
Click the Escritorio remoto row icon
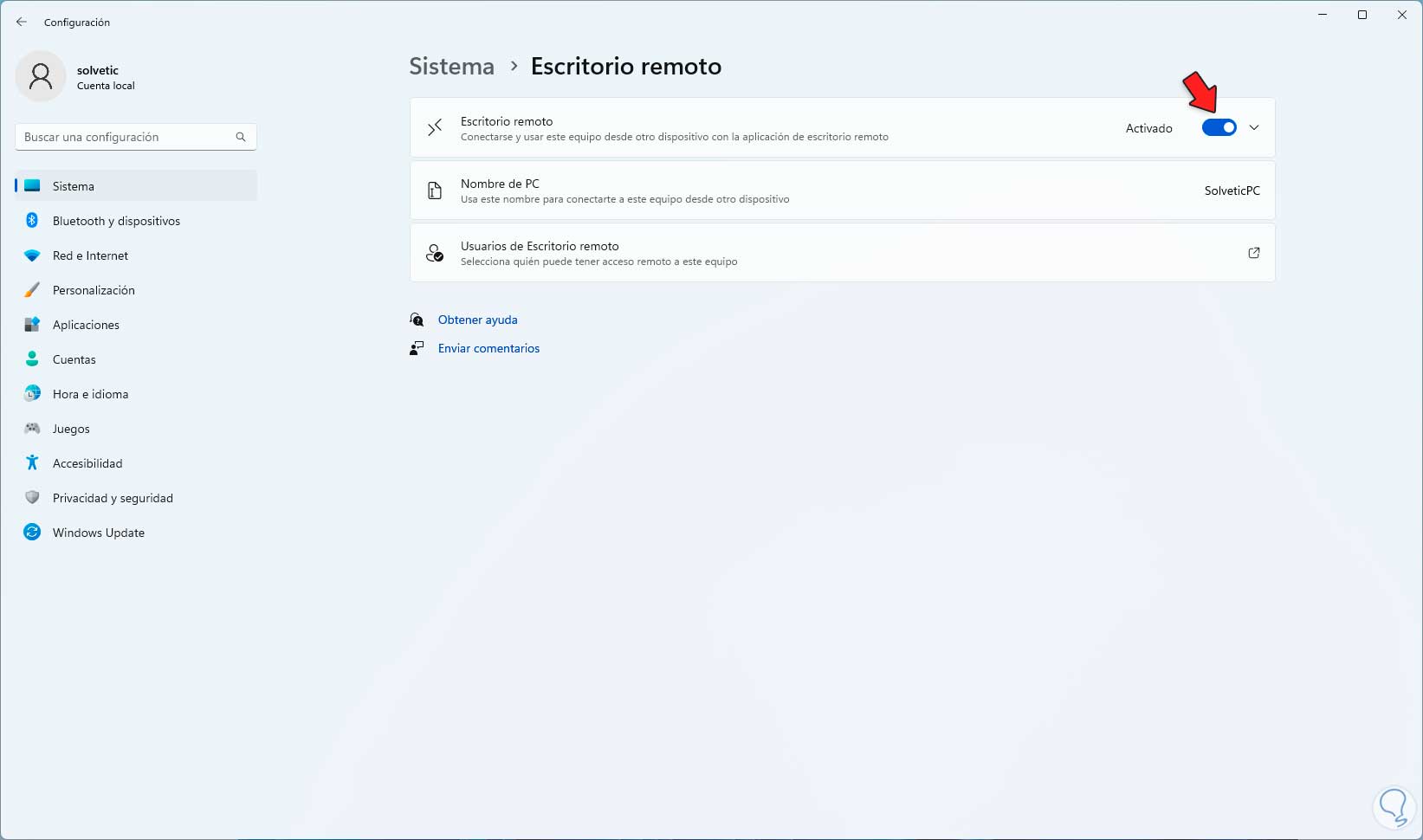pos(435,128)
